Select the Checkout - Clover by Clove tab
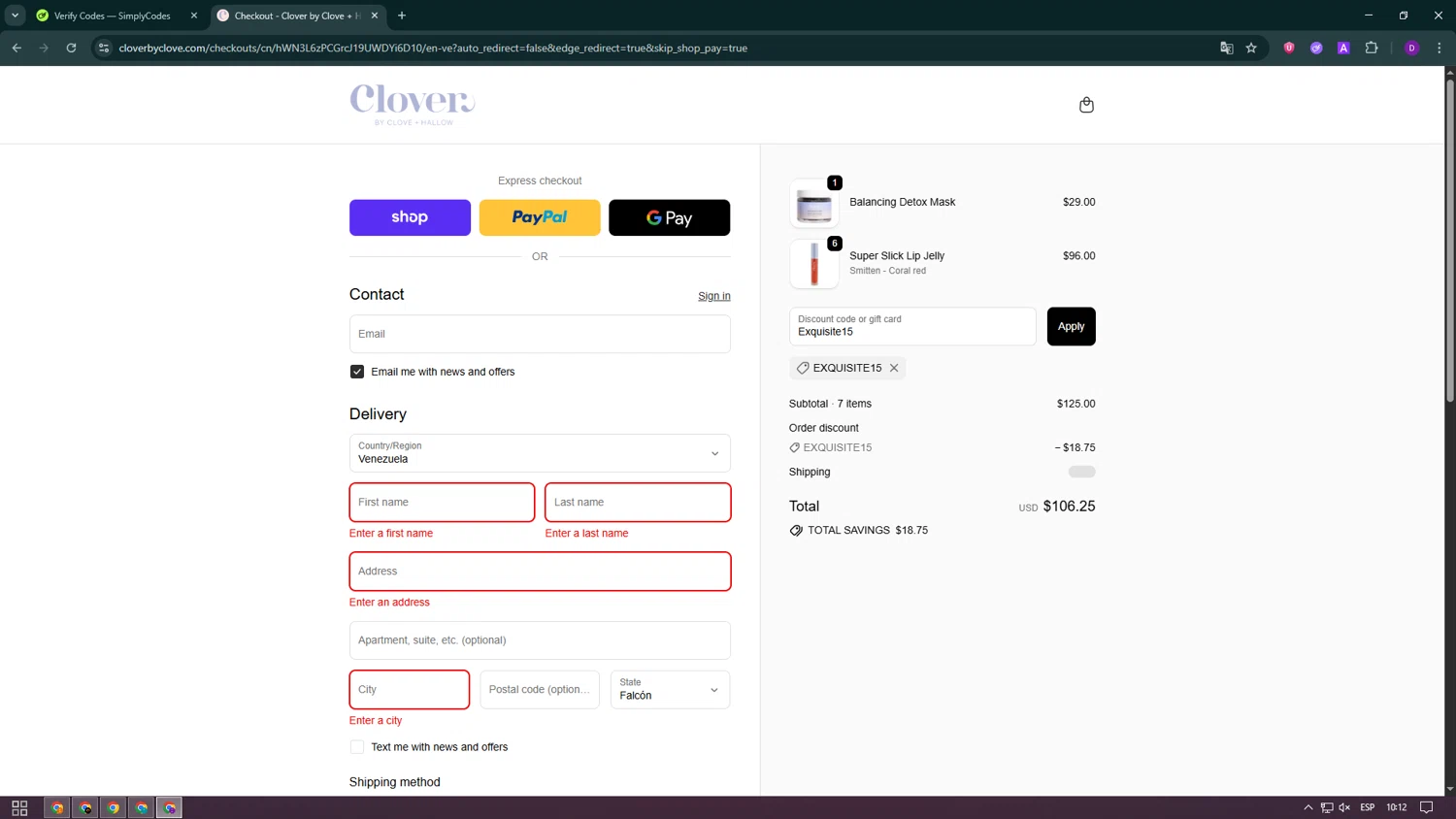This screenshot has height=819, width=1456. [296, 16]
